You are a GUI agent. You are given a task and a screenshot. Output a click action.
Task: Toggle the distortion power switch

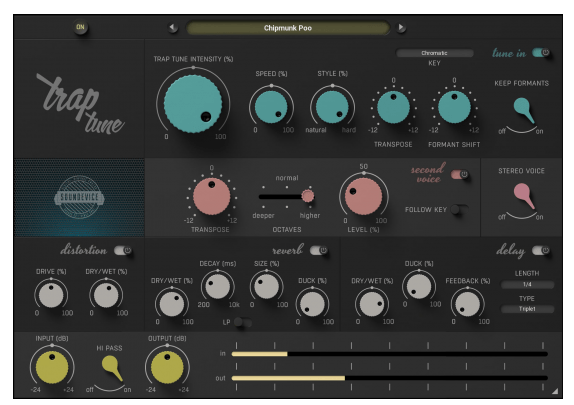pyautogui.click(x=123, y=250)
